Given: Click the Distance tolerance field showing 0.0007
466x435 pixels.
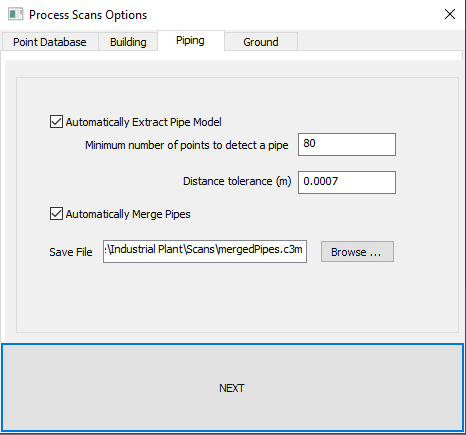Looking at the screenshot, I should pos(347,182).
